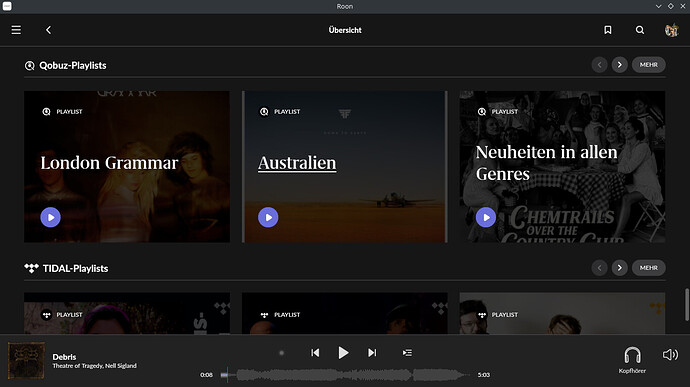Click the Debris track title
Screen dimensions: 690x387
[x=64, y=357]
